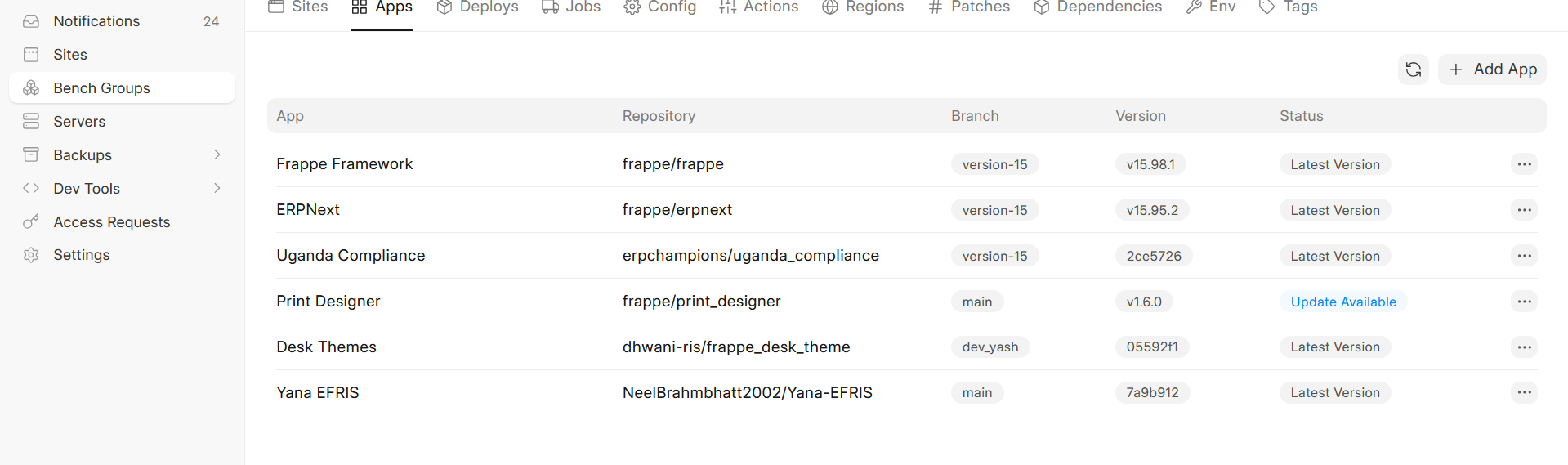Open Notifications in the sidebar
The image size is (1568, 465).
[x=96, y=21]
